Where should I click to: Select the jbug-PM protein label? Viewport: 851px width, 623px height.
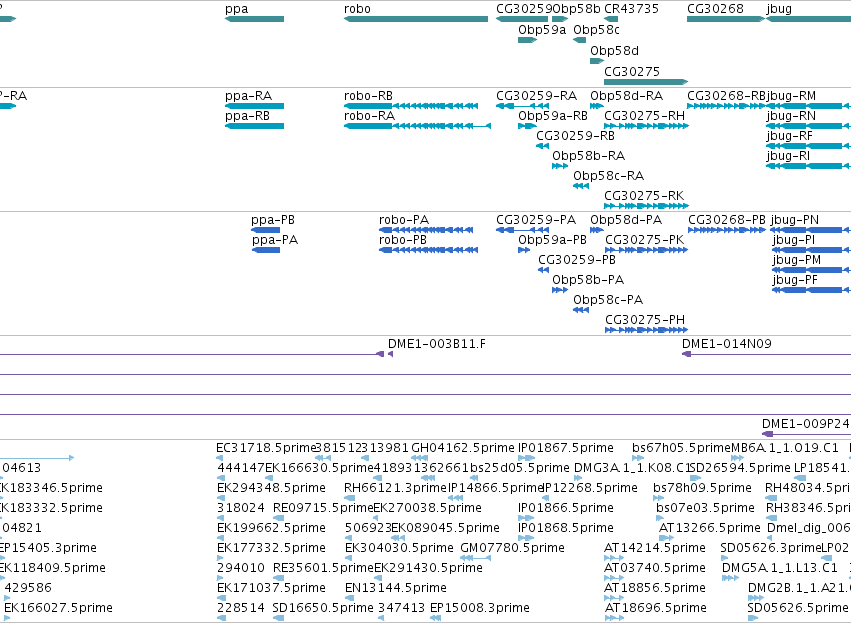pos(797,260)
